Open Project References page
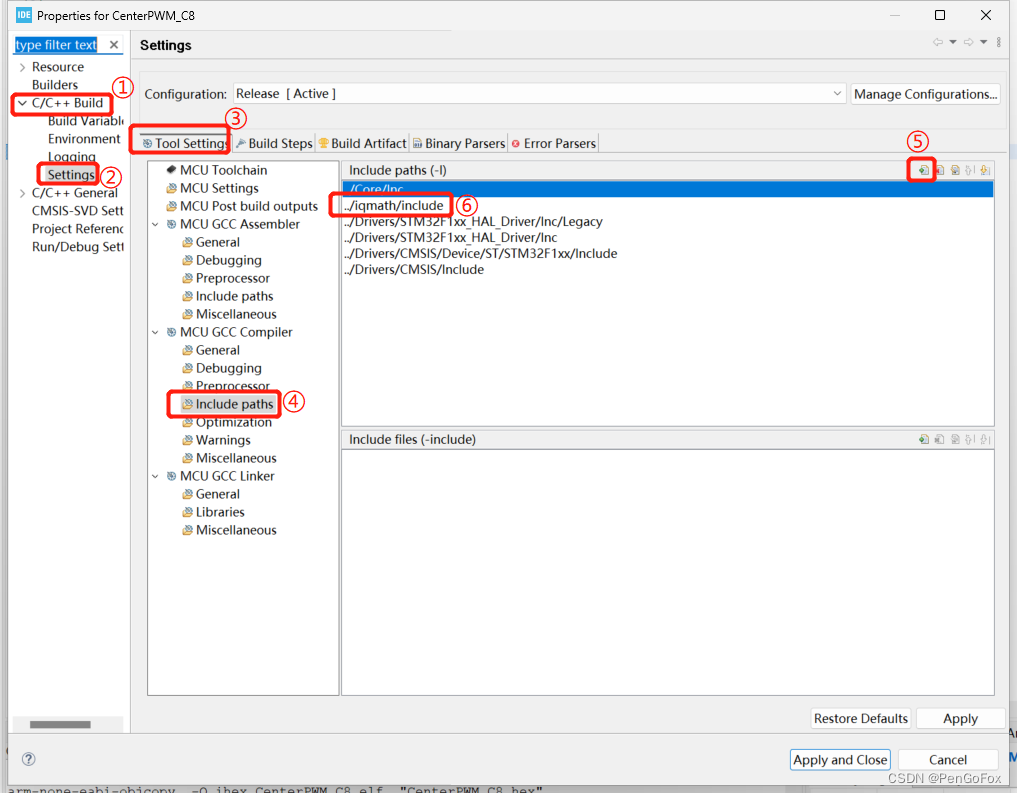This screenshot has height=793, width=1017. click(77, 229)
